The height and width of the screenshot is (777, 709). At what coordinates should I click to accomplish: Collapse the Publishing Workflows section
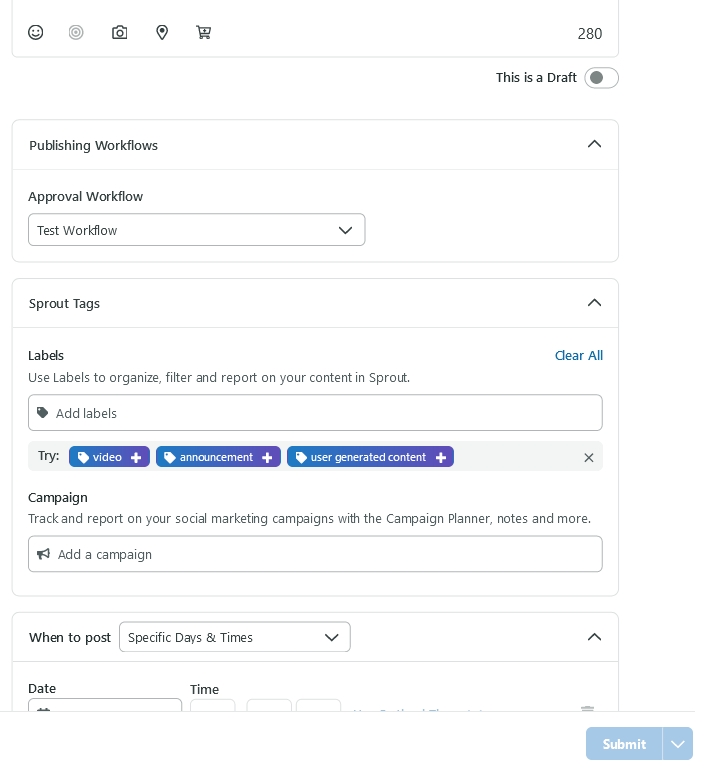(x=594, y=144)
